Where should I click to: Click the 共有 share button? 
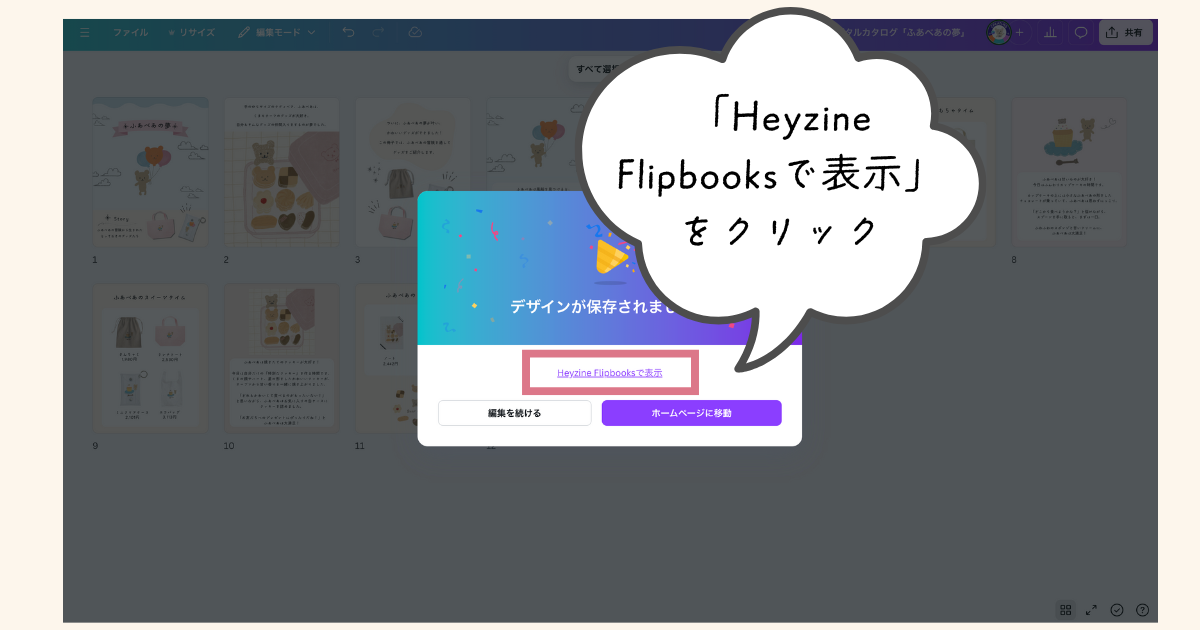(x=1126, y=32)
